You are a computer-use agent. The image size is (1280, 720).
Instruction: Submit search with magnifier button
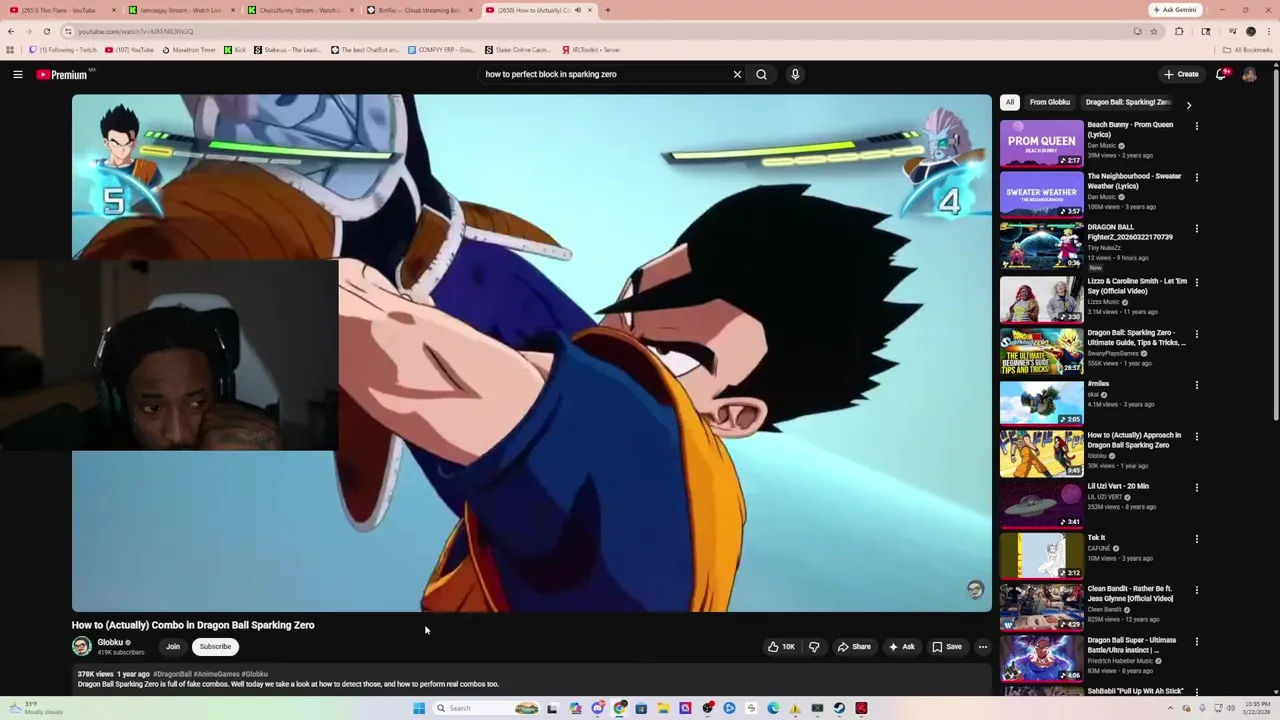762,74
